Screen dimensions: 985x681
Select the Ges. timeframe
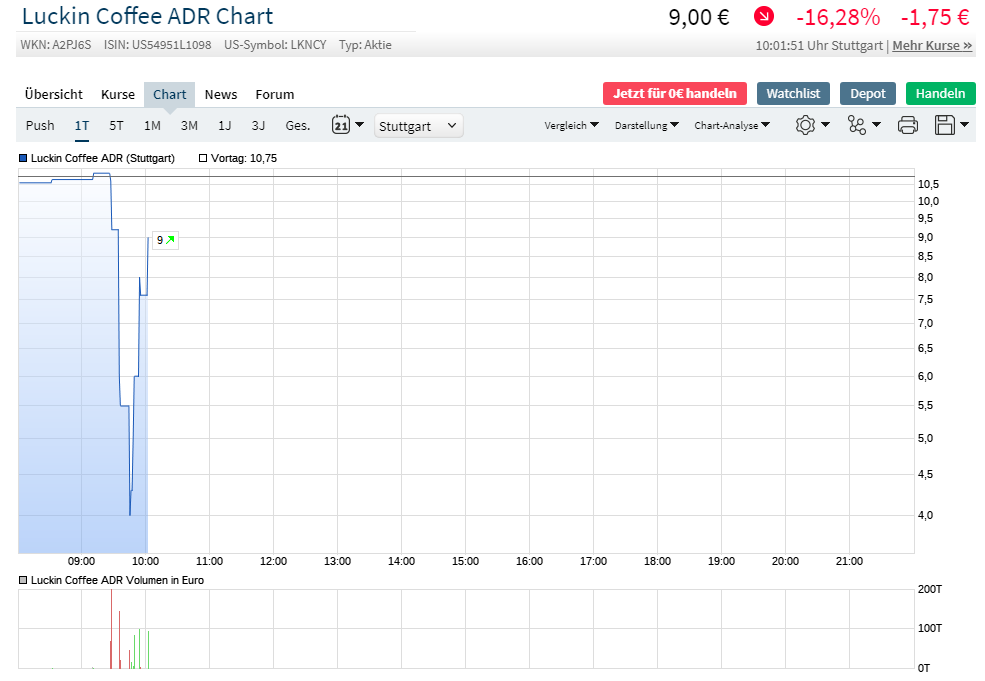click(x=298, y=125)
